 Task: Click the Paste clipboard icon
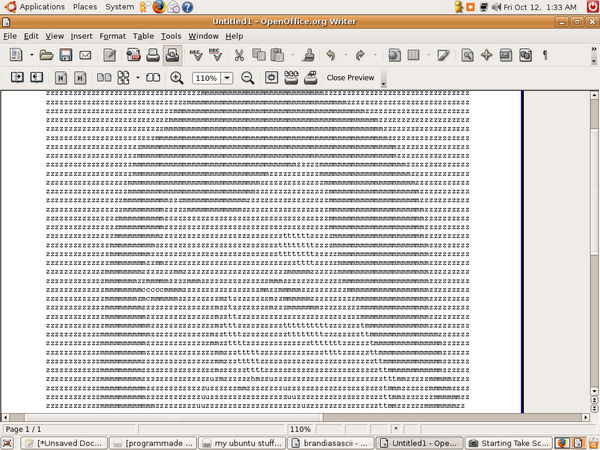(277, 55)
